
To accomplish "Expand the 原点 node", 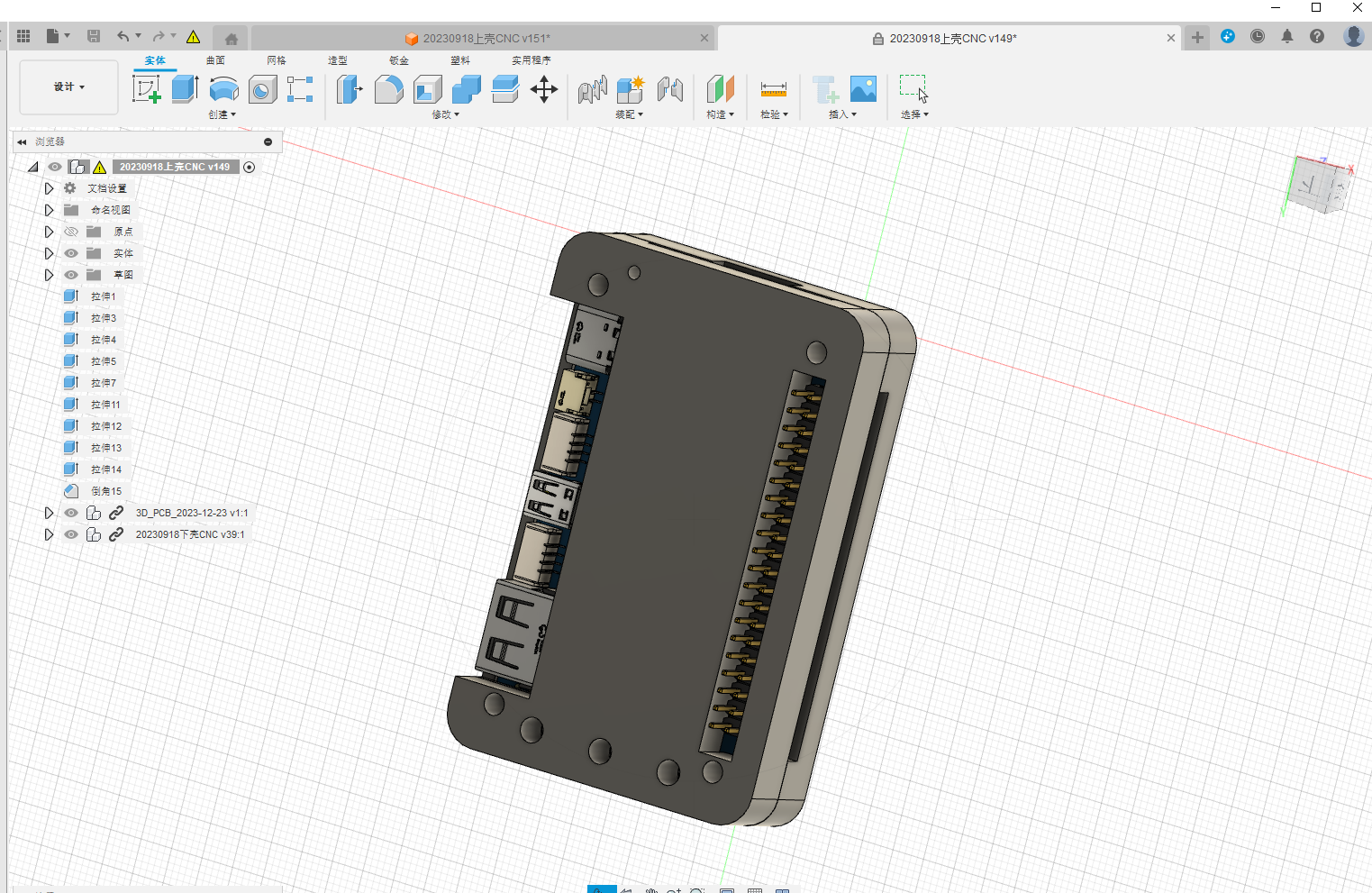I will tap(50, 232).
